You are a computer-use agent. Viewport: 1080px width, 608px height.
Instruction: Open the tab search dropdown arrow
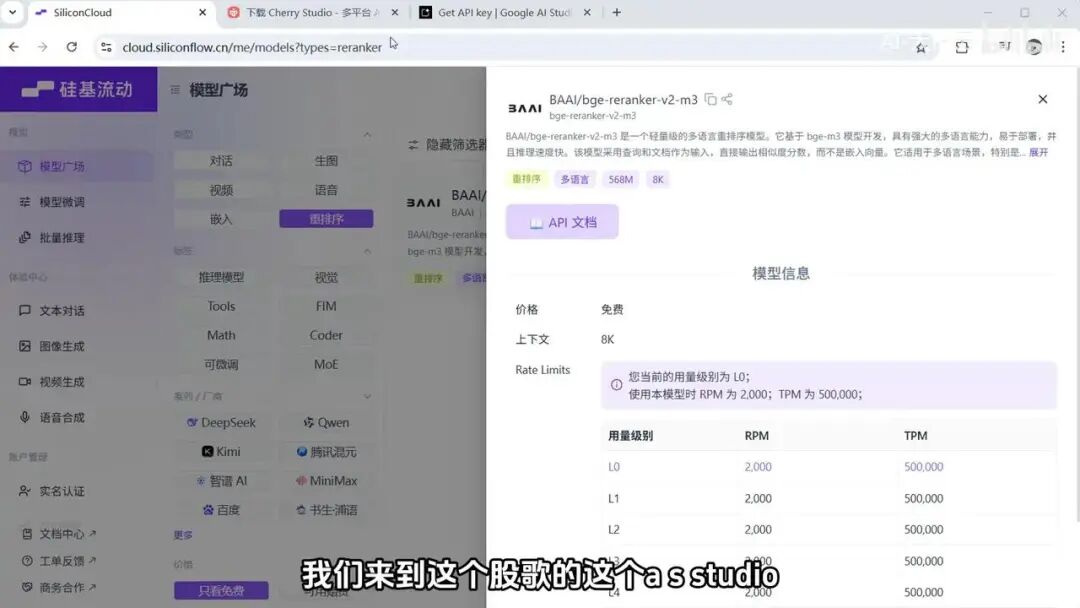pos(12,12)
